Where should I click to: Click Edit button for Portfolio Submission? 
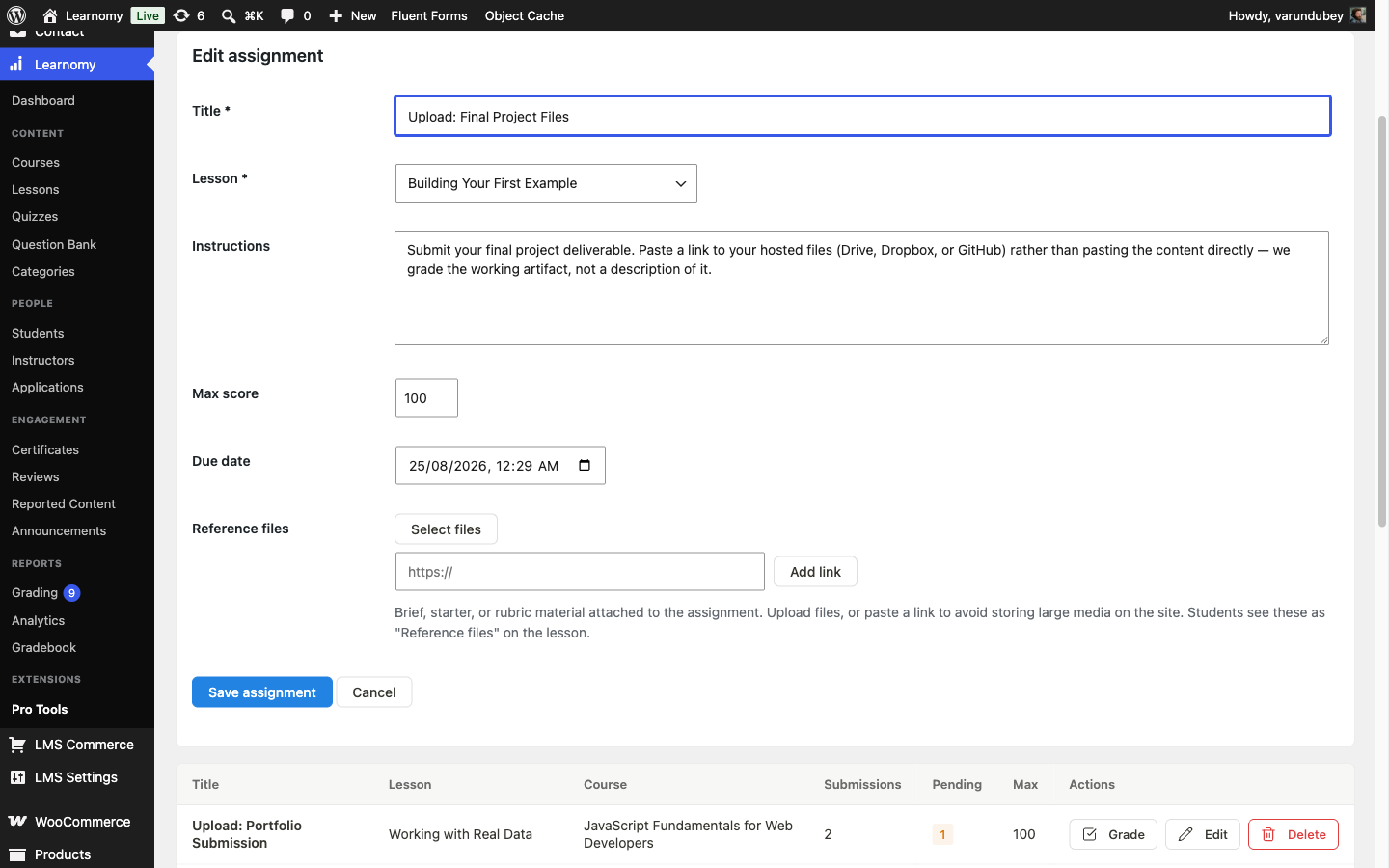coord(1203,834)
